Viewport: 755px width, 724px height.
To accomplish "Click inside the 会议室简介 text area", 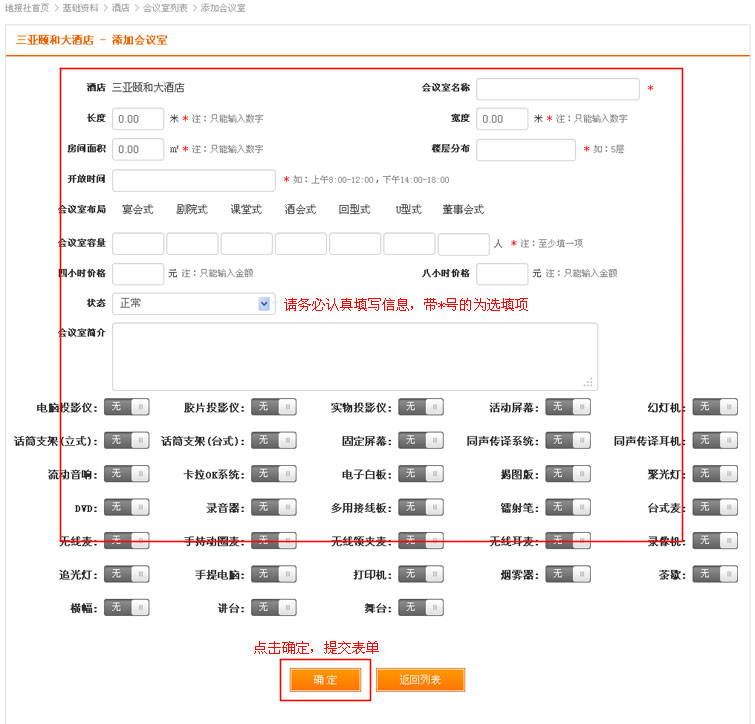I will tap(354, 356).
